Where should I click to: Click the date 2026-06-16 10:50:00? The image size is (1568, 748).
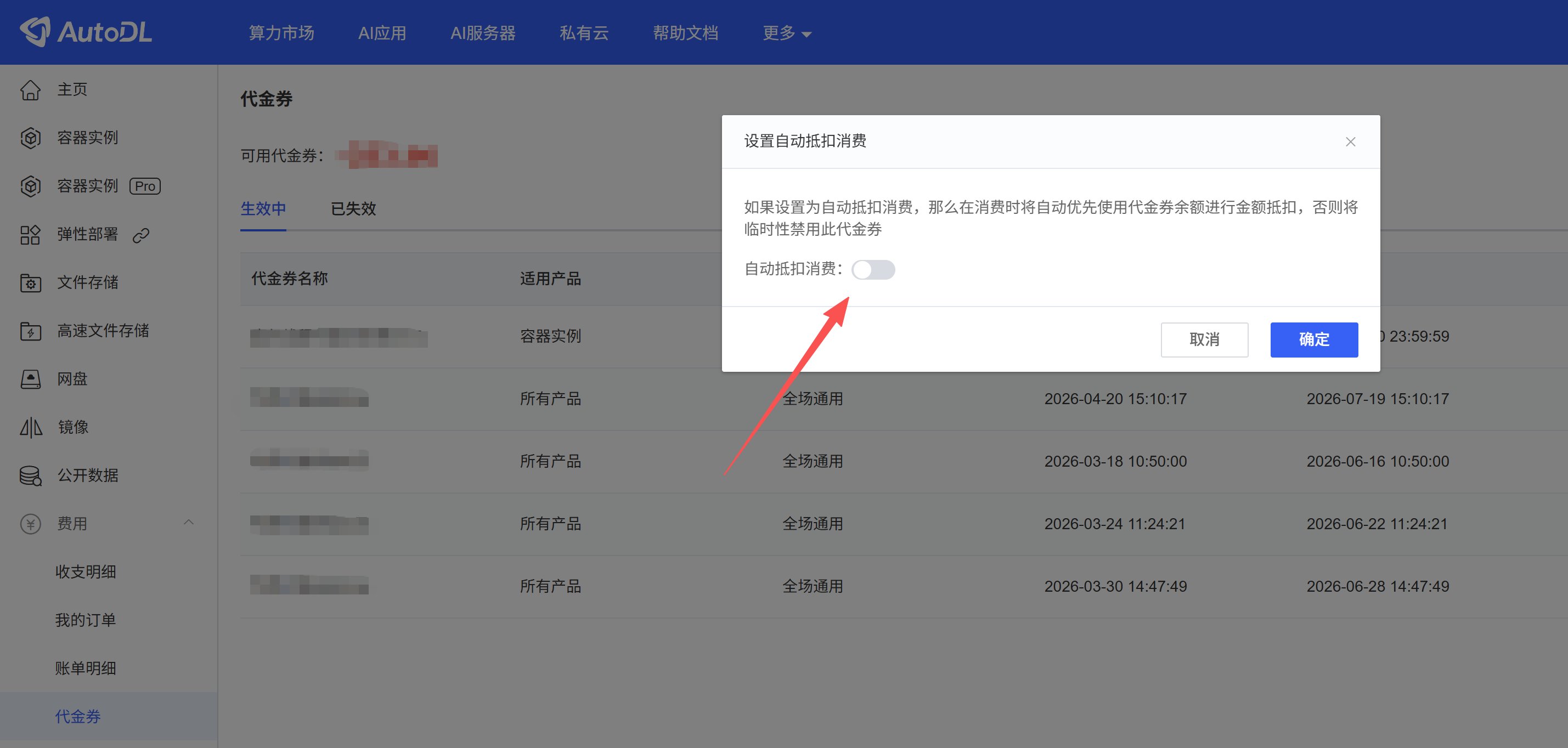1378,461
